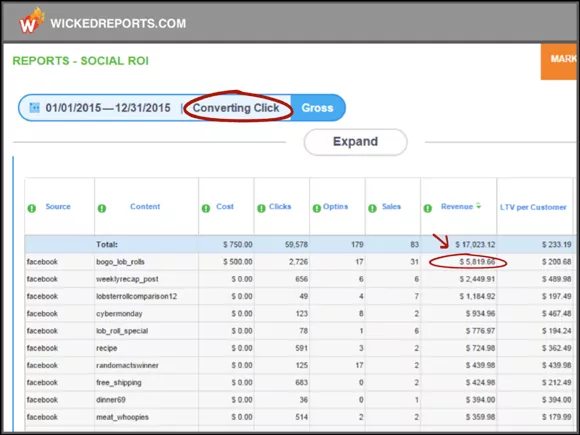Open the calendar icon beside date range
Viewport: 580px width, 435px height.
pos(34,108)
